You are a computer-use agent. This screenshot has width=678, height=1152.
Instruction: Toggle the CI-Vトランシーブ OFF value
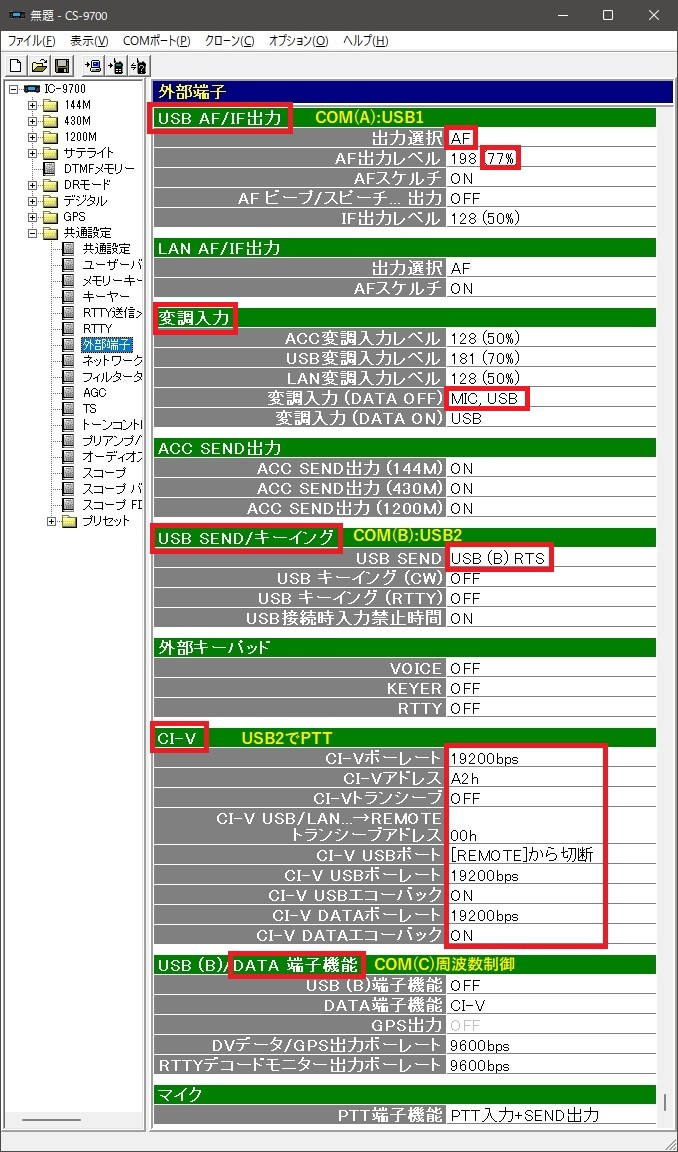(465, 798)
